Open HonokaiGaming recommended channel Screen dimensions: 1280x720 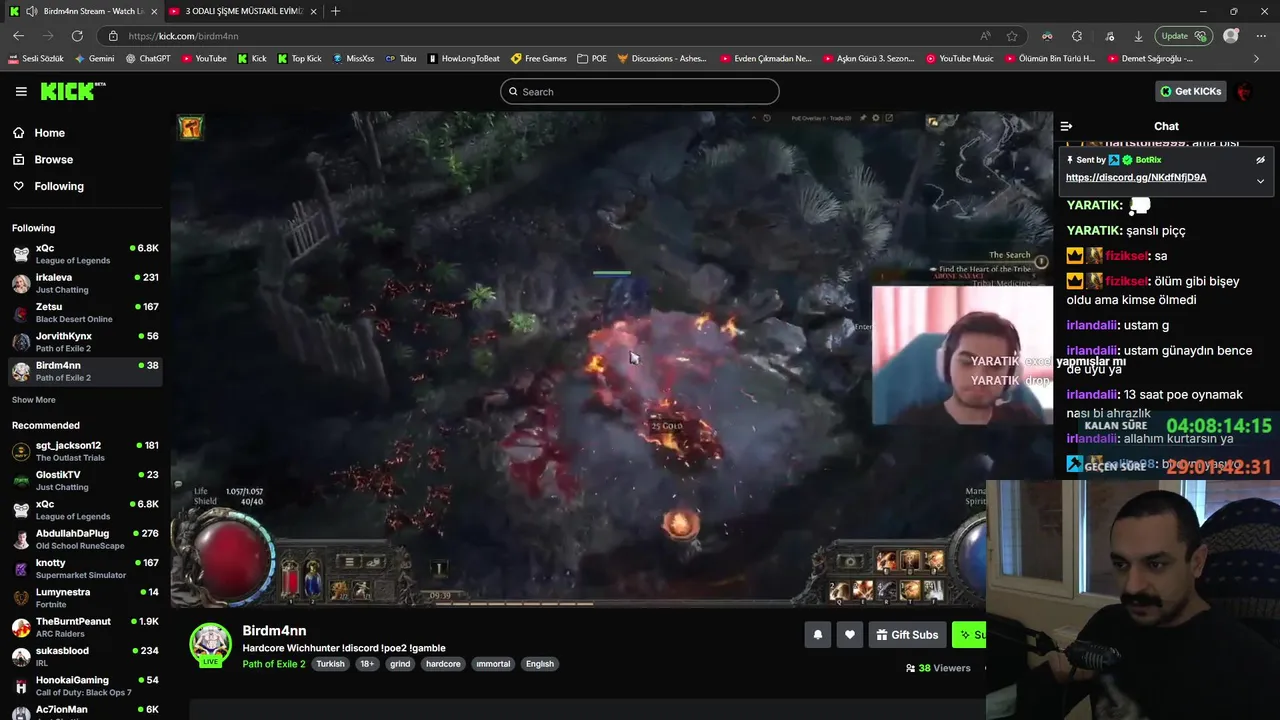click(x=85, y=686)
